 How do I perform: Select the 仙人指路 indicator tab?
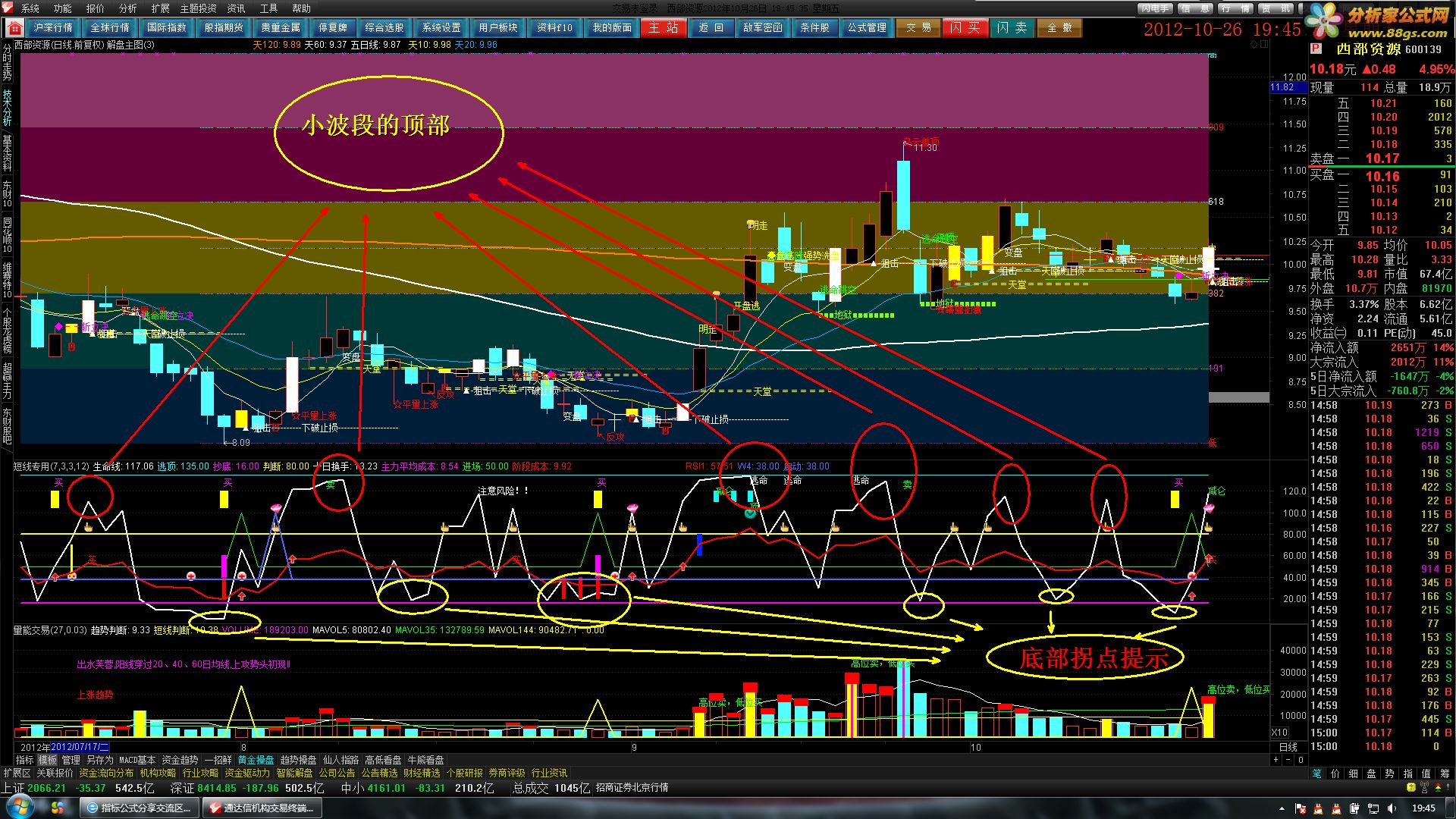[340, 760]
